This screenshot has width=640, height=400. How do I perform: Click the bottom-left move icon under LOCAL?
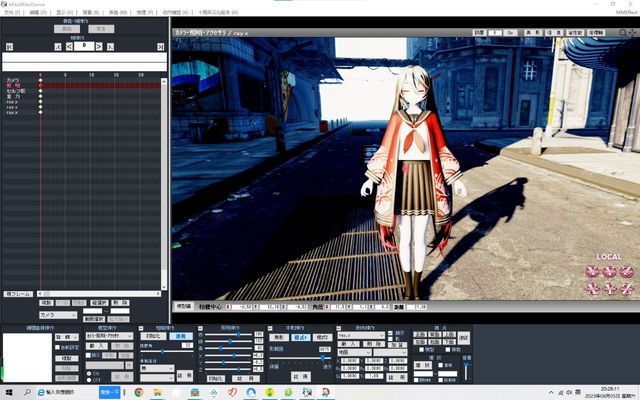tap(594, 288)
